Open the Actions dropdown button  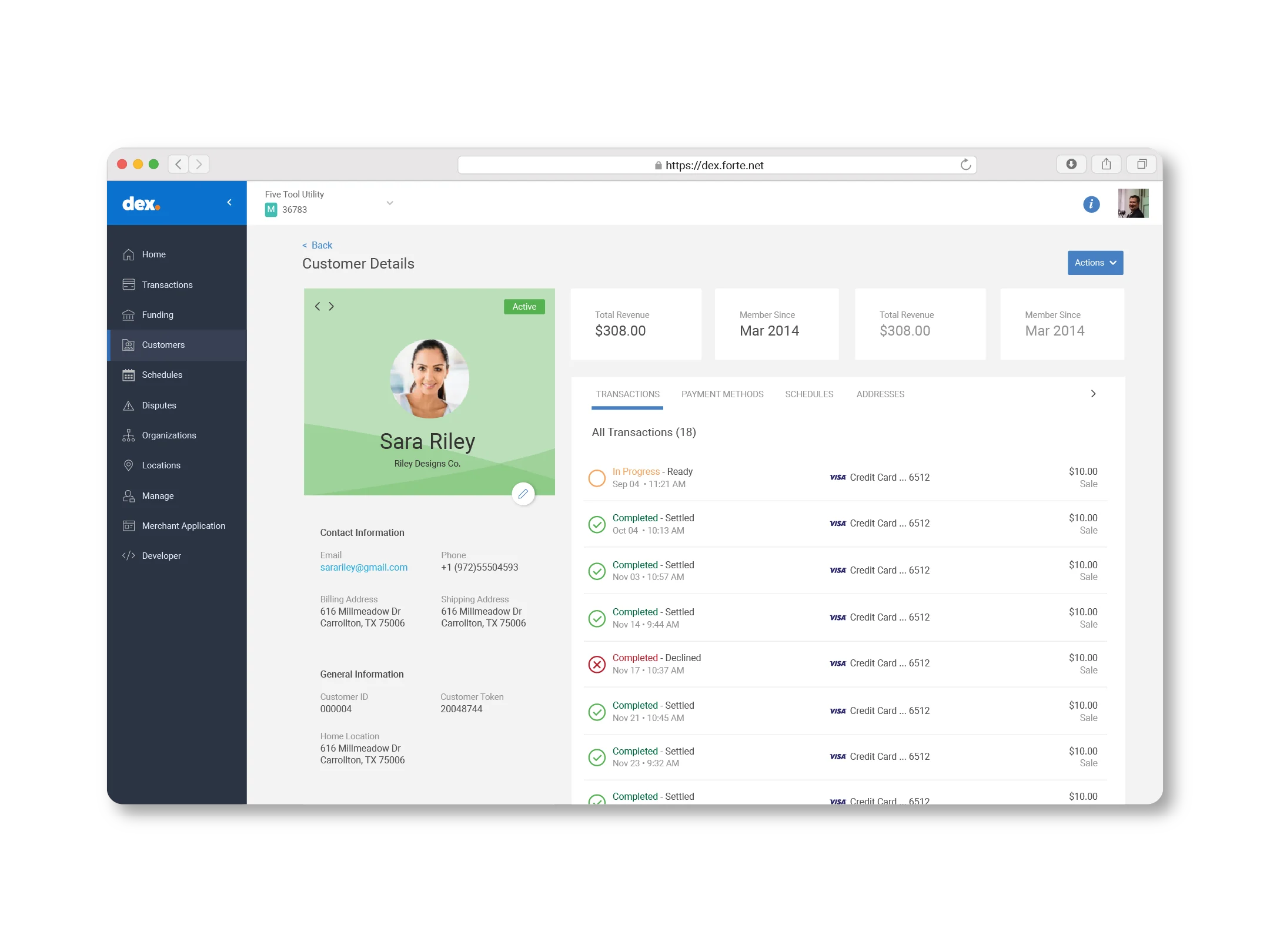click(x=1095, y=263)
